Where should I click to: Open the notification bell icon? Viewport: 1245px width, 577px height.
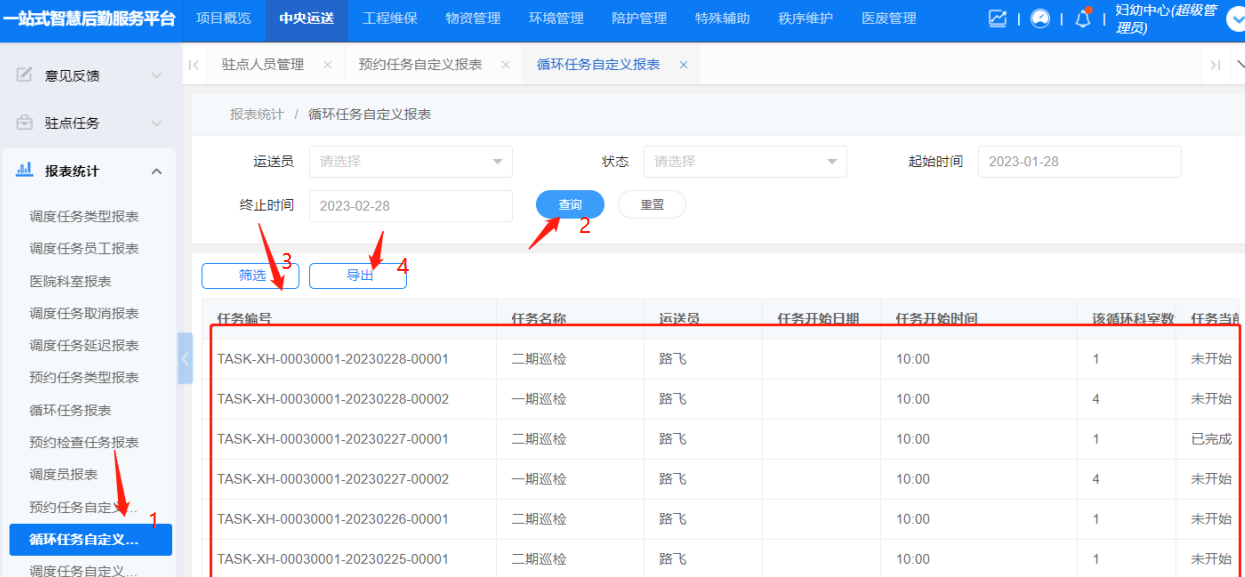click(x=1083, y=18)
